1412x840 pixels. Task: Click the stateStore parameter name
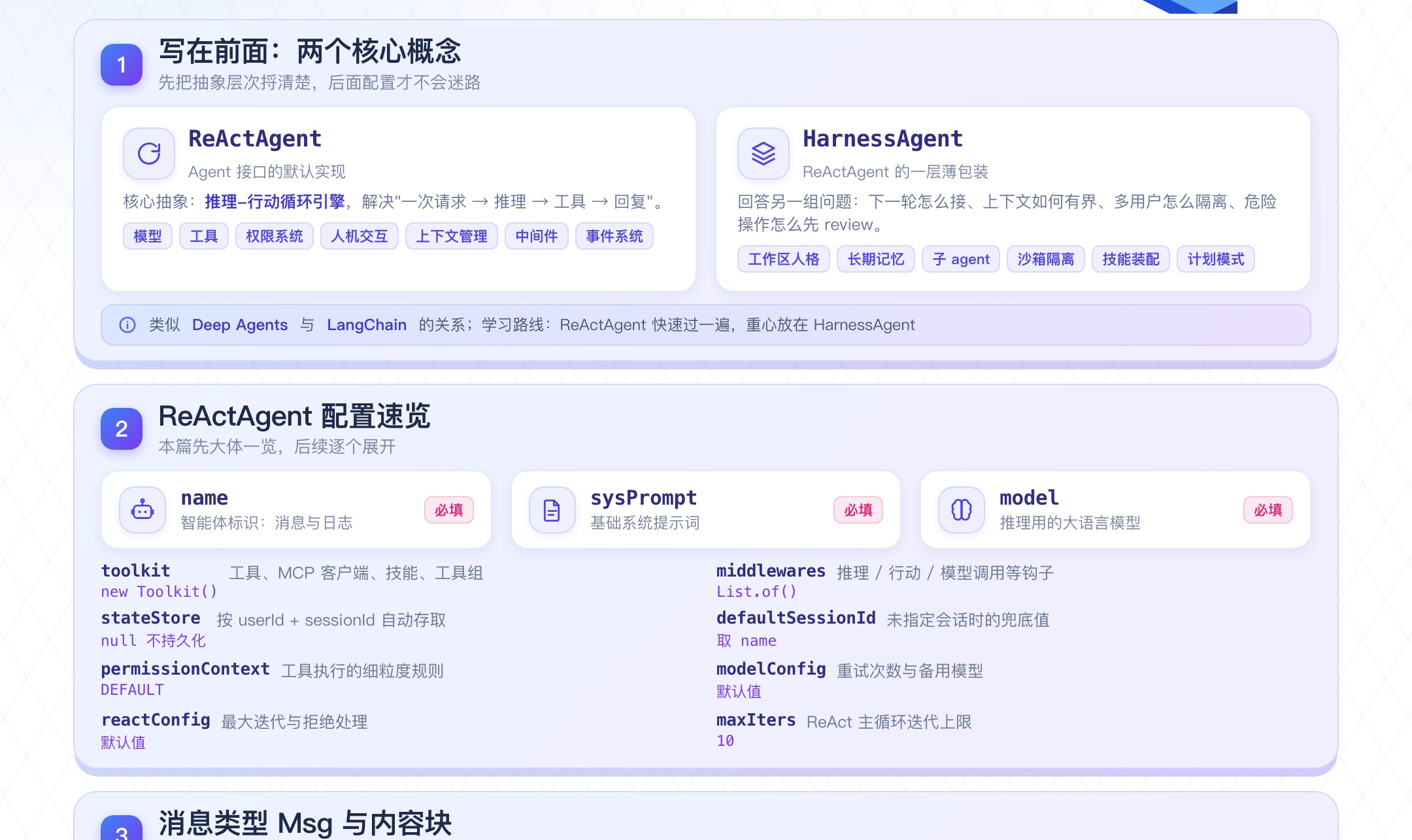pyautogui.click(x=151, y=618)
